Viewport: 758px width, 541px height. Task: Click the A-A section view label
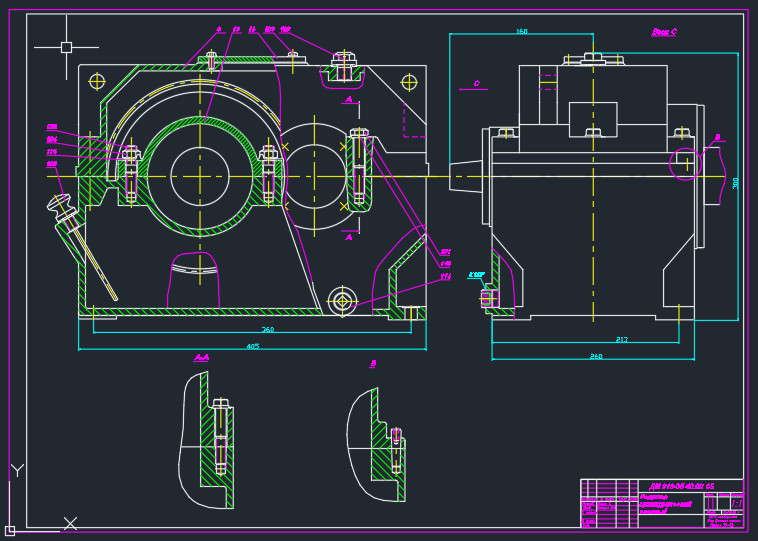point(201,357)
